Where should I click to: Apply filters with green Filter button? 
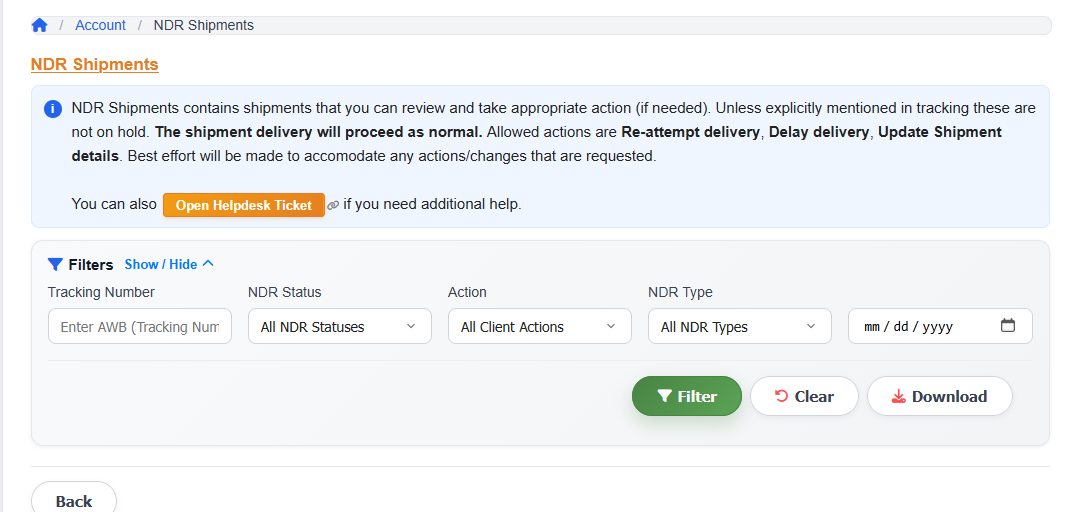tap(687, 396)
